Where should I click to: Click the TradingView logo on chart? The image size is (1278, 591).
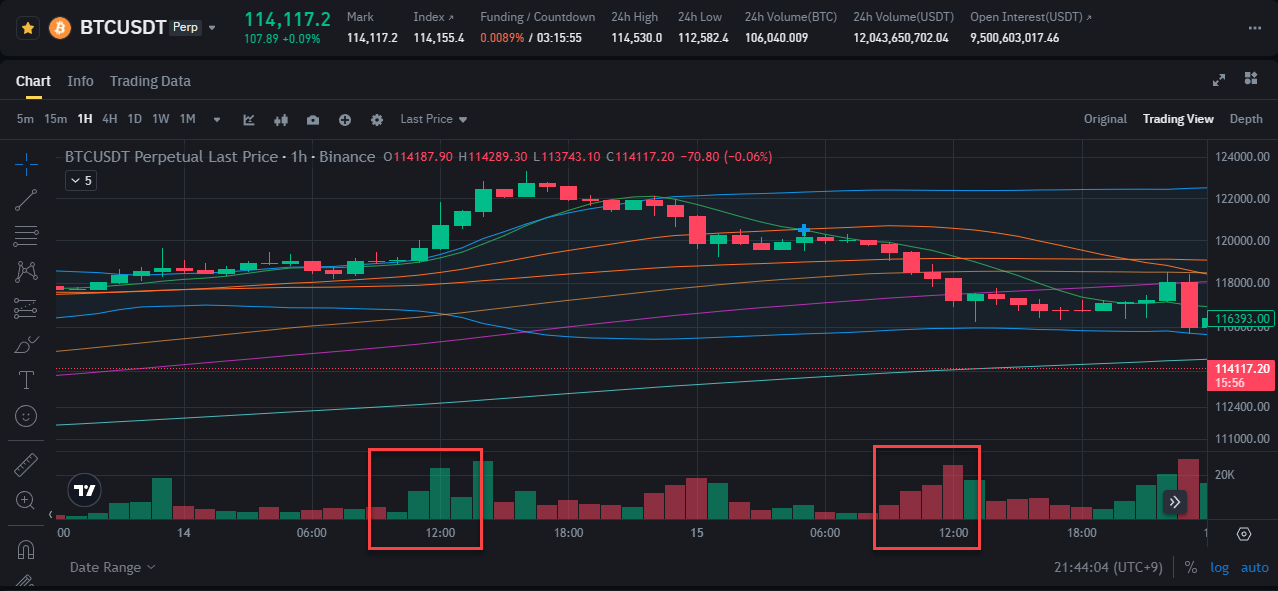click(85, 490)
